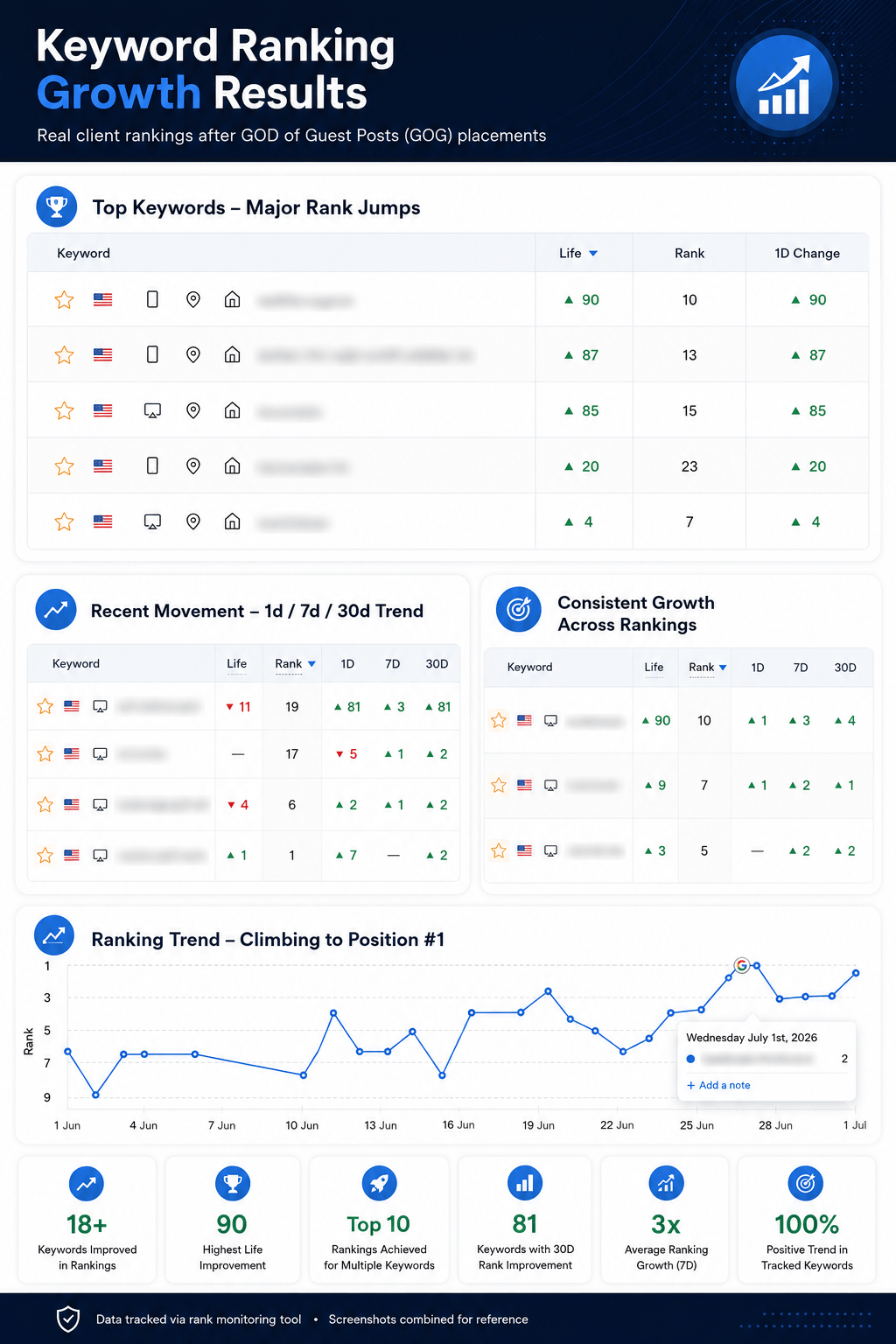Click the Google update marker on trend chart
896x1344 pixels.
click(x=742, y=965)
